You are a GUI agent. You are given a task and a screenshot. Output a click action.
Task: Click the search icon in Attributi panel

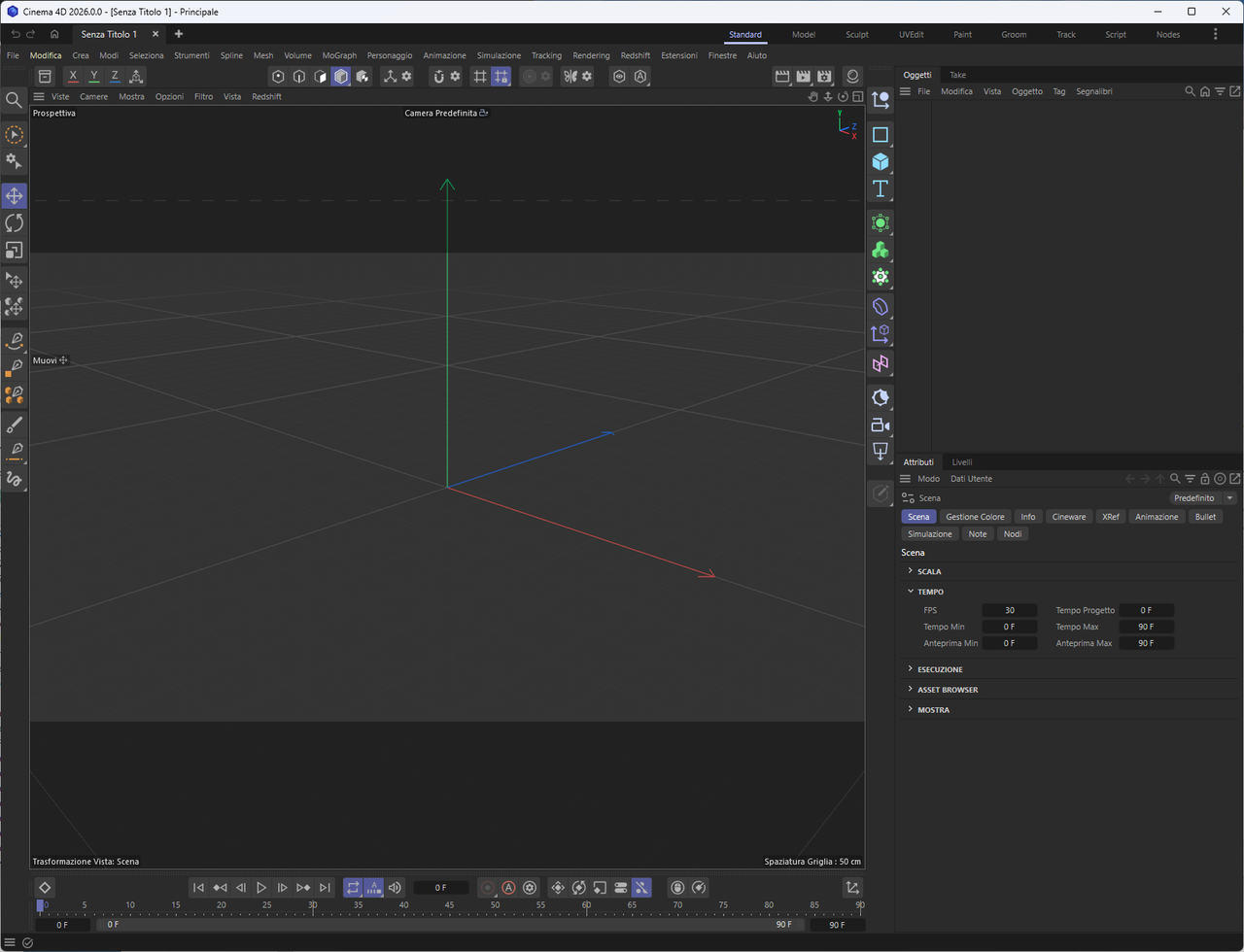1175,479
